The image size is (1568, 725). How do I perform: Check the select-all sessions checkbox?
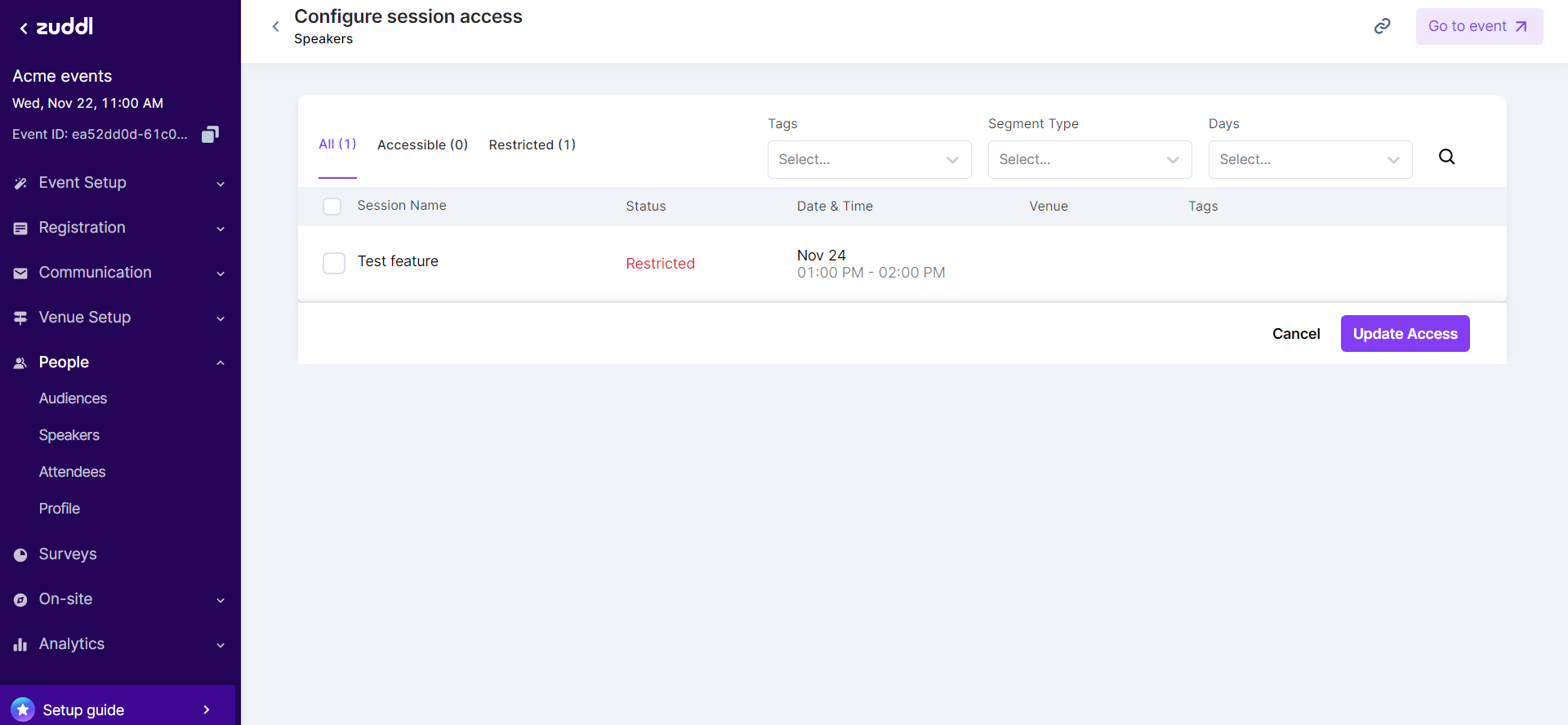click(x=332, y=207)
